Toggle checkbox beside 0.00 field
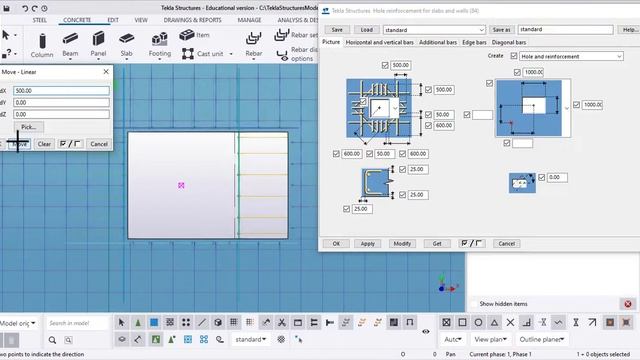Screen dimensions: 640x360 [541, 178]
